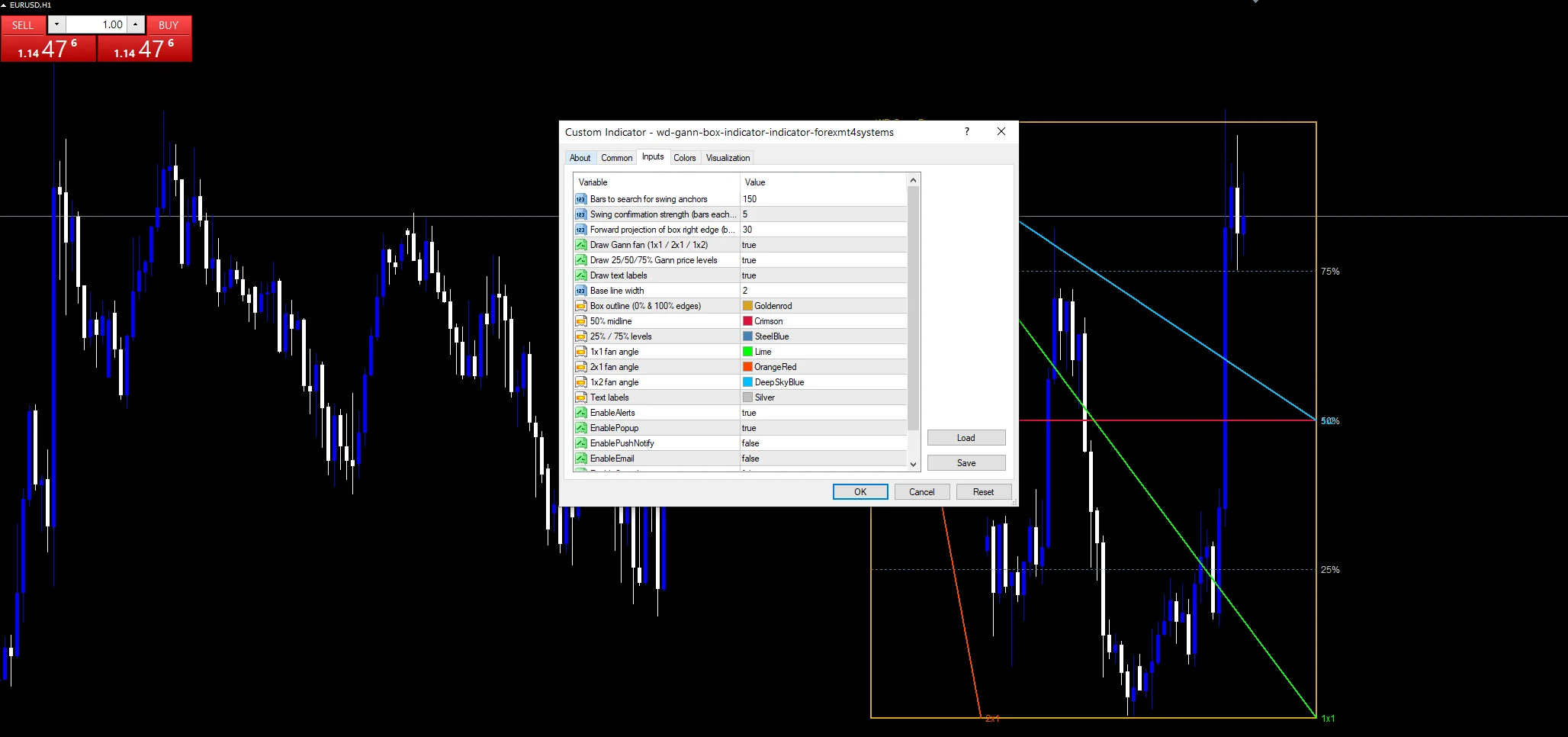Click icon beside Forward projection row
1568x737 pixels.
click(x=580, y=230)
